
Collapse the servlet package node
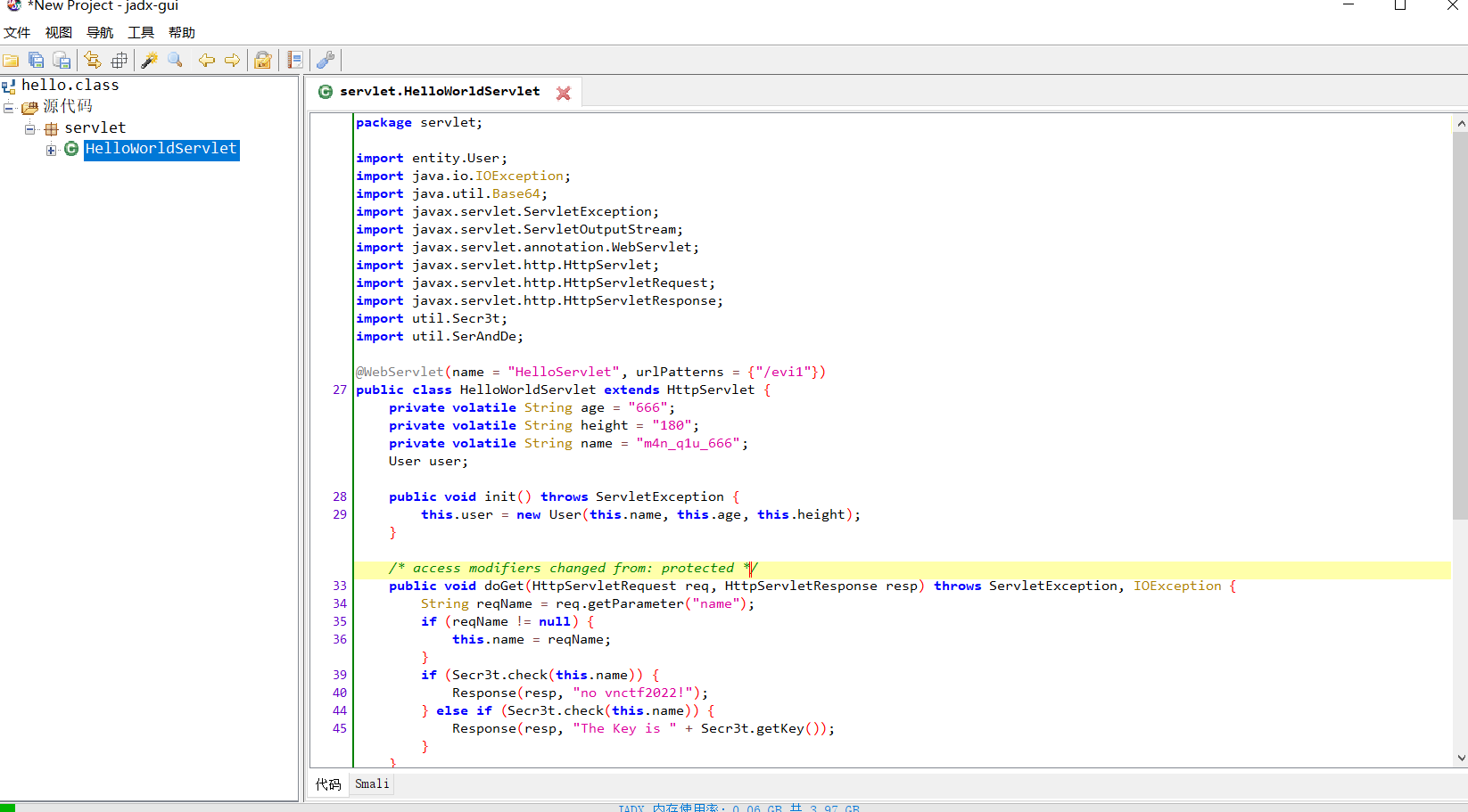click(x=29, y=129)
